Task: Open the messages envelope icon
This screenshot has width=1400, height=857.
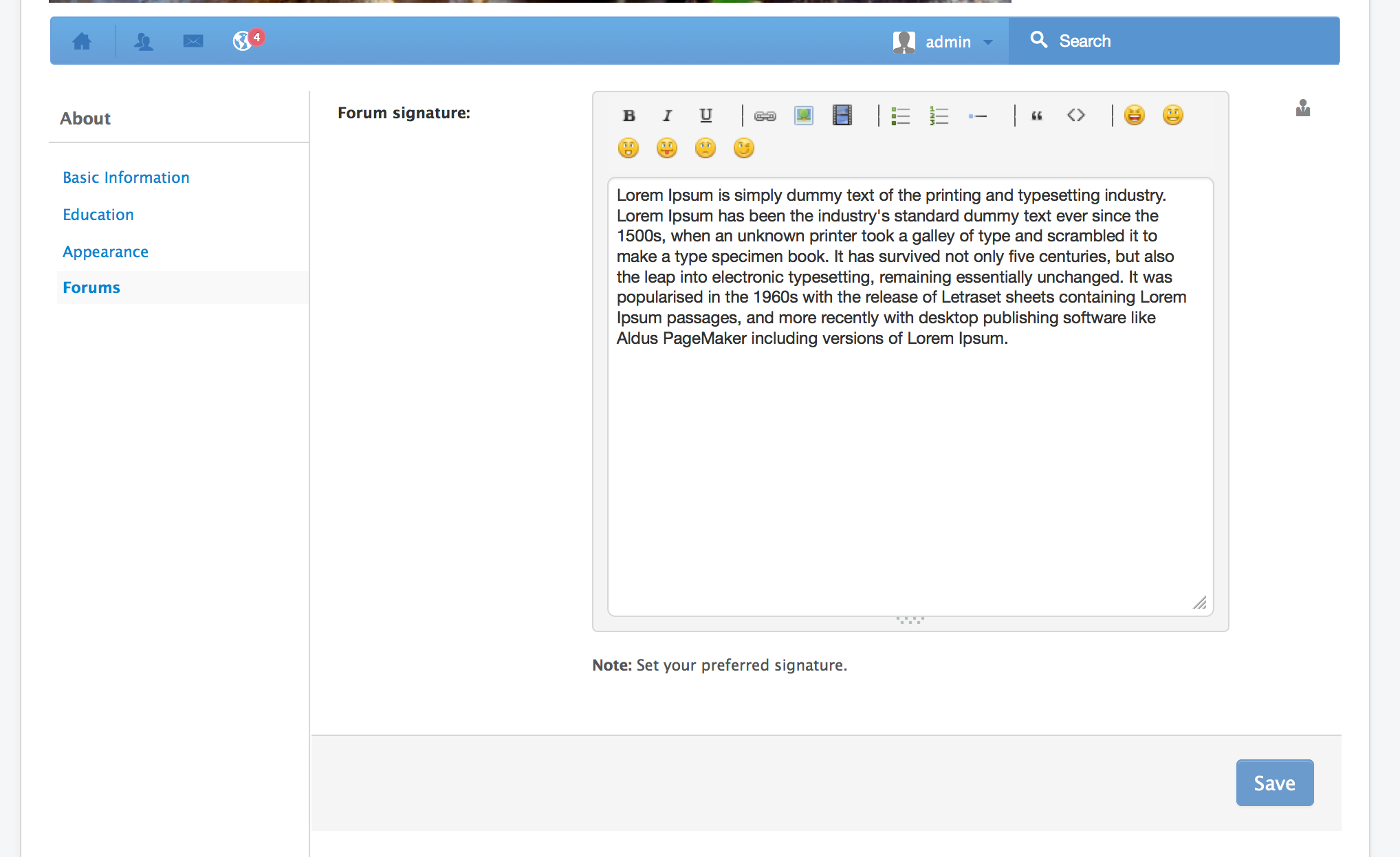Action: (x=193, y=41)
